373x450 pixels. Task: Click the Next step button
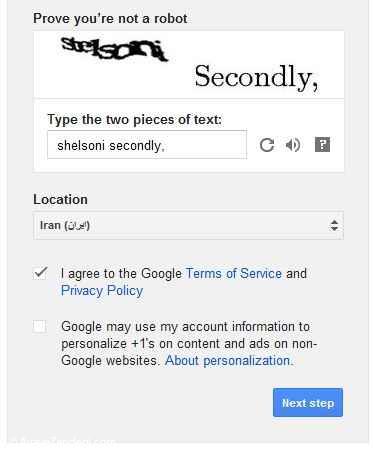pyautogui.click(x=308, y=403)
